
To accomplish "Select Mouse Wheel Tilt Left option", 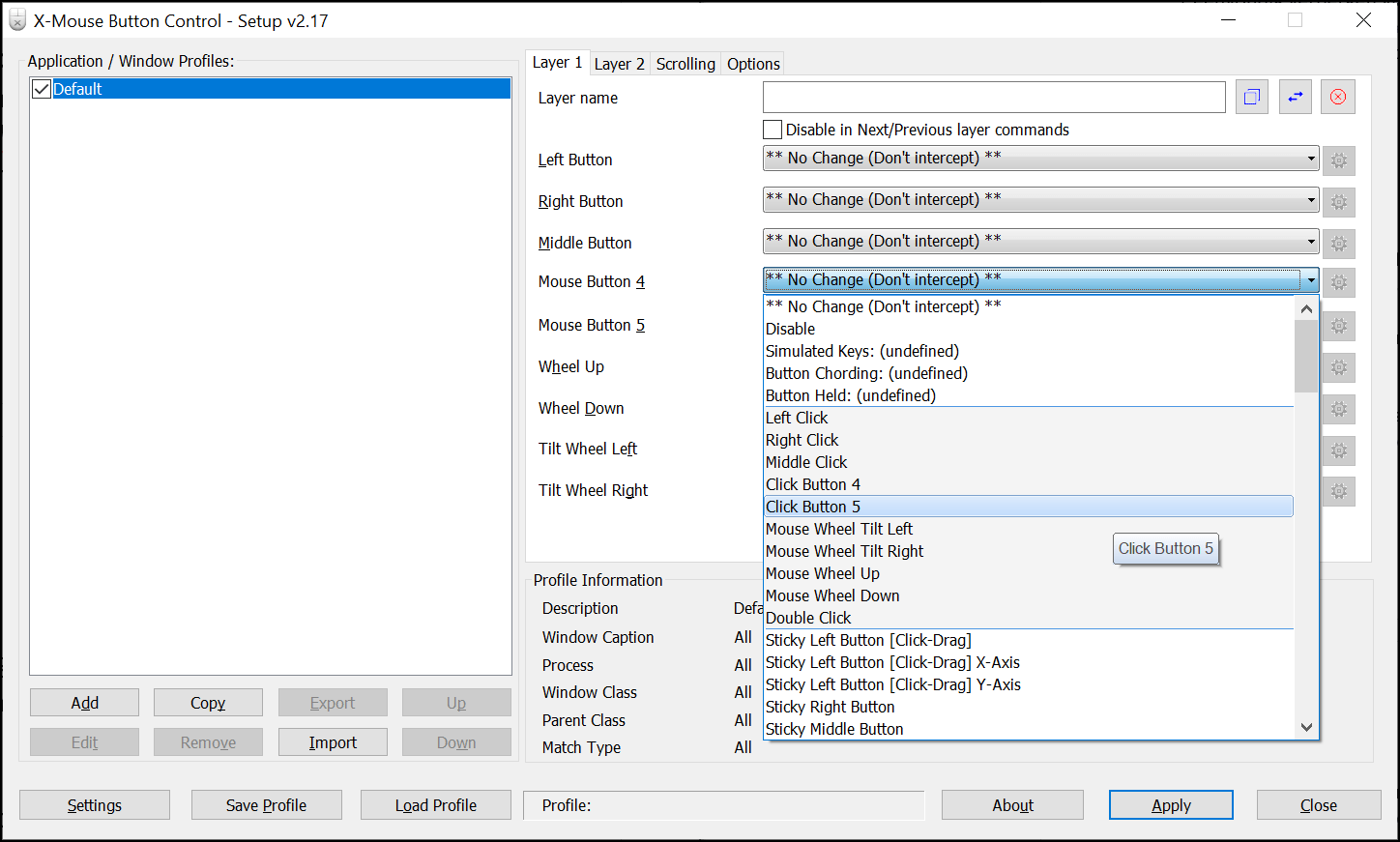I will [x=1029, y=529].
